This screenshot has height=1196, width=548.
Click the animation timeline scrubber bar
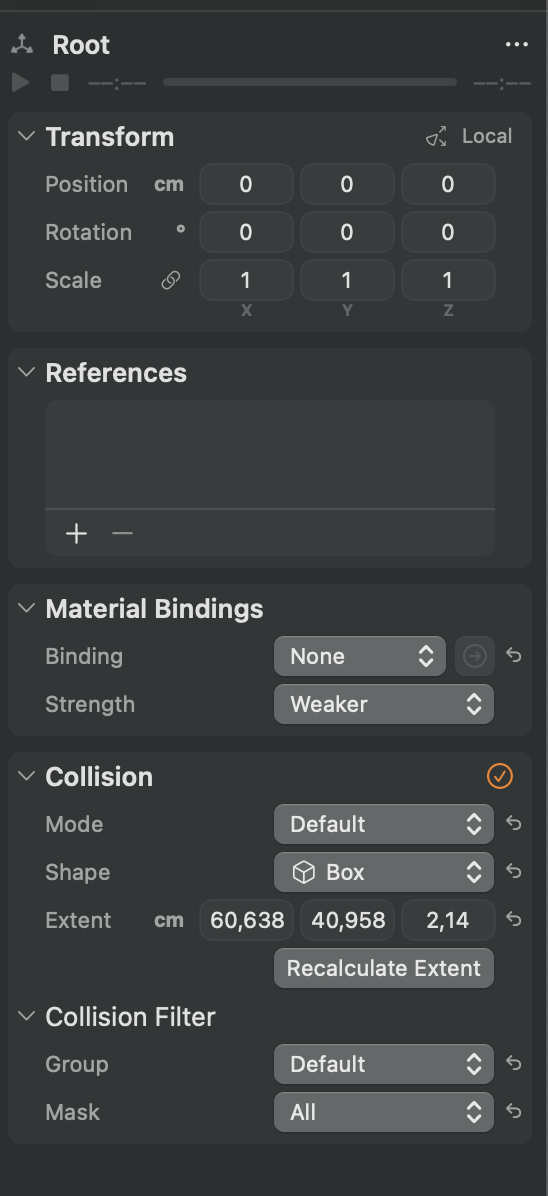click(x=310, y=82)
